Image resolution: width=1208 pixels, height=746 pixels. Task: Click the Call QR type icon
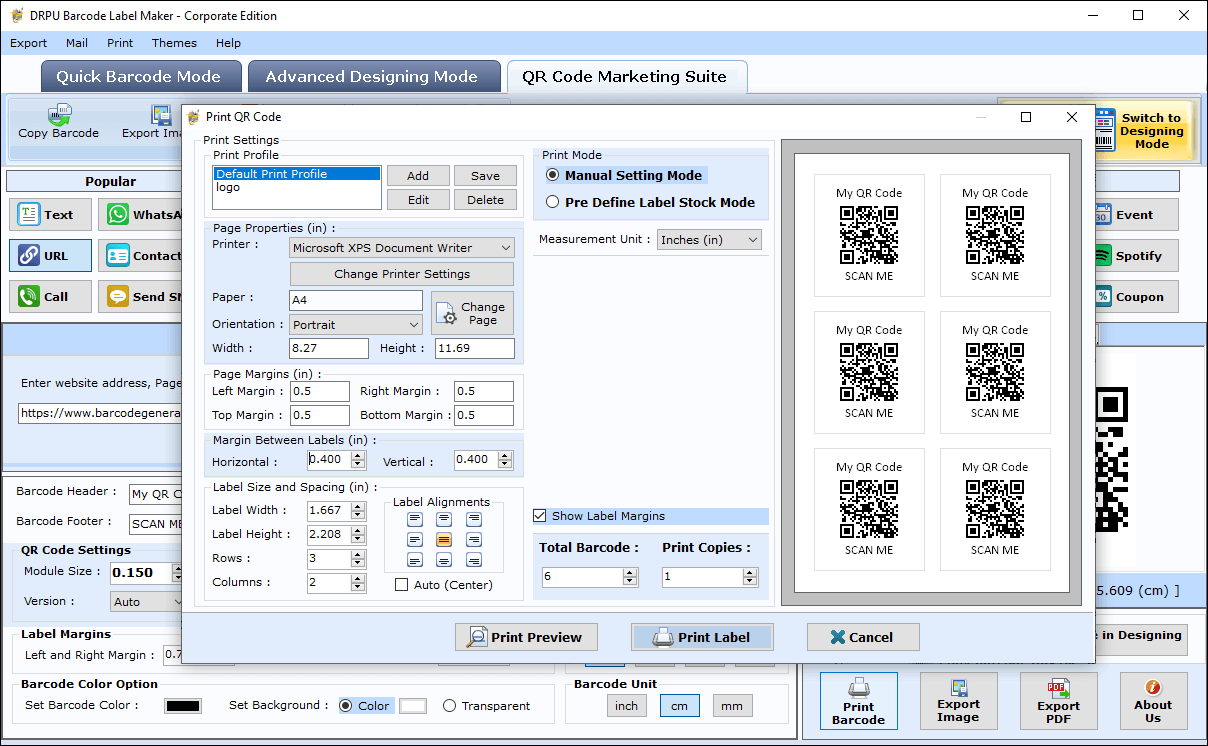(29, 296)
